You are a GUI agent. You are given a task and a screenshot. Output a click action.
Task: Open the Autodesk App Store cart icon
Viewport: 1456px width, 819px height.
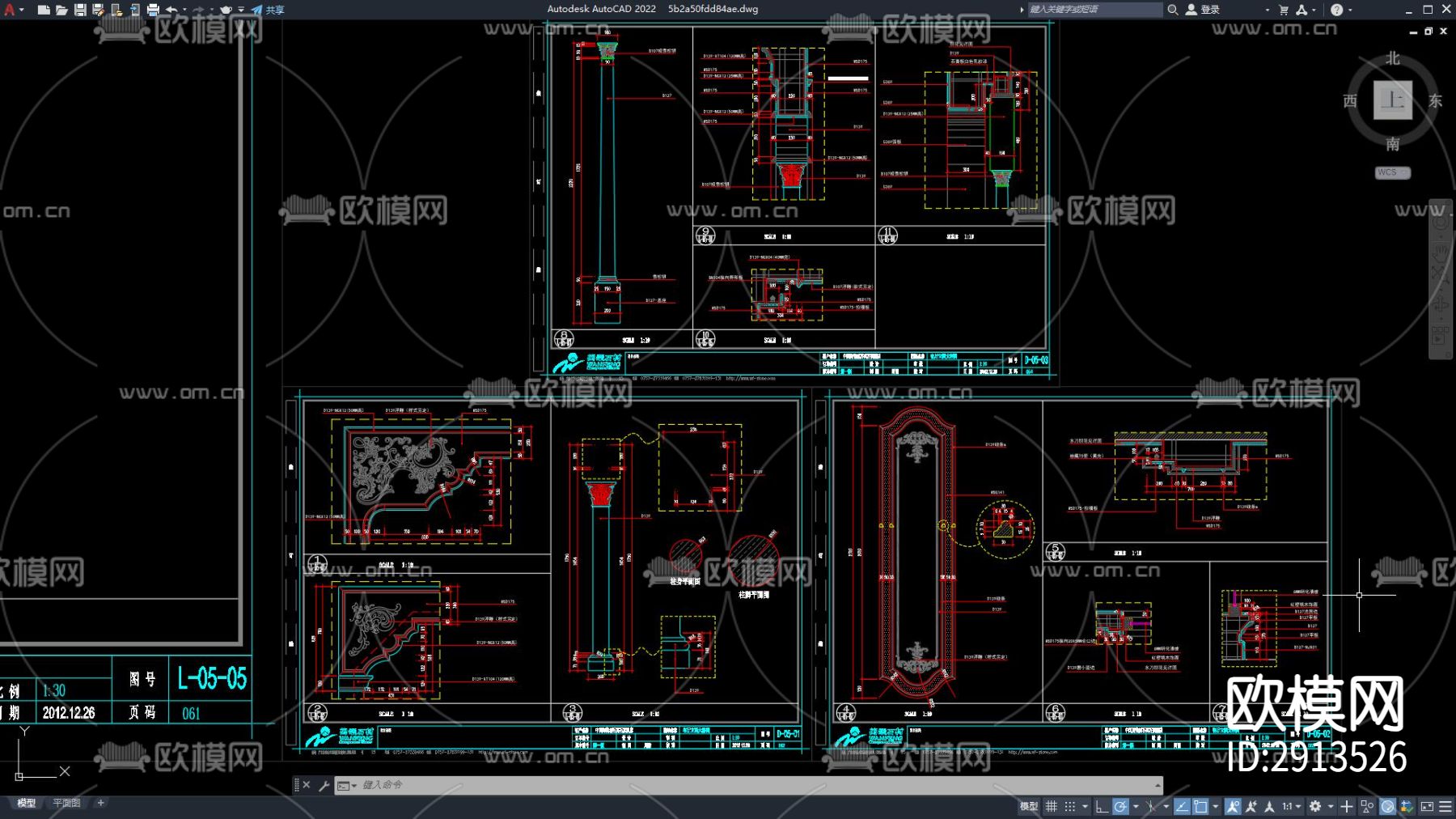pos(1284,10)
